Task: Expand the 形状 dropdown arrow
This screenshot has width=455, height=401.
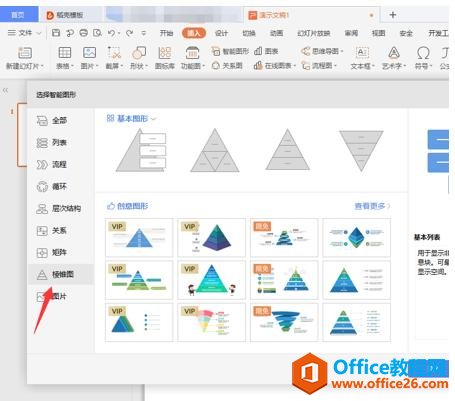Action: tap(146, 66)
